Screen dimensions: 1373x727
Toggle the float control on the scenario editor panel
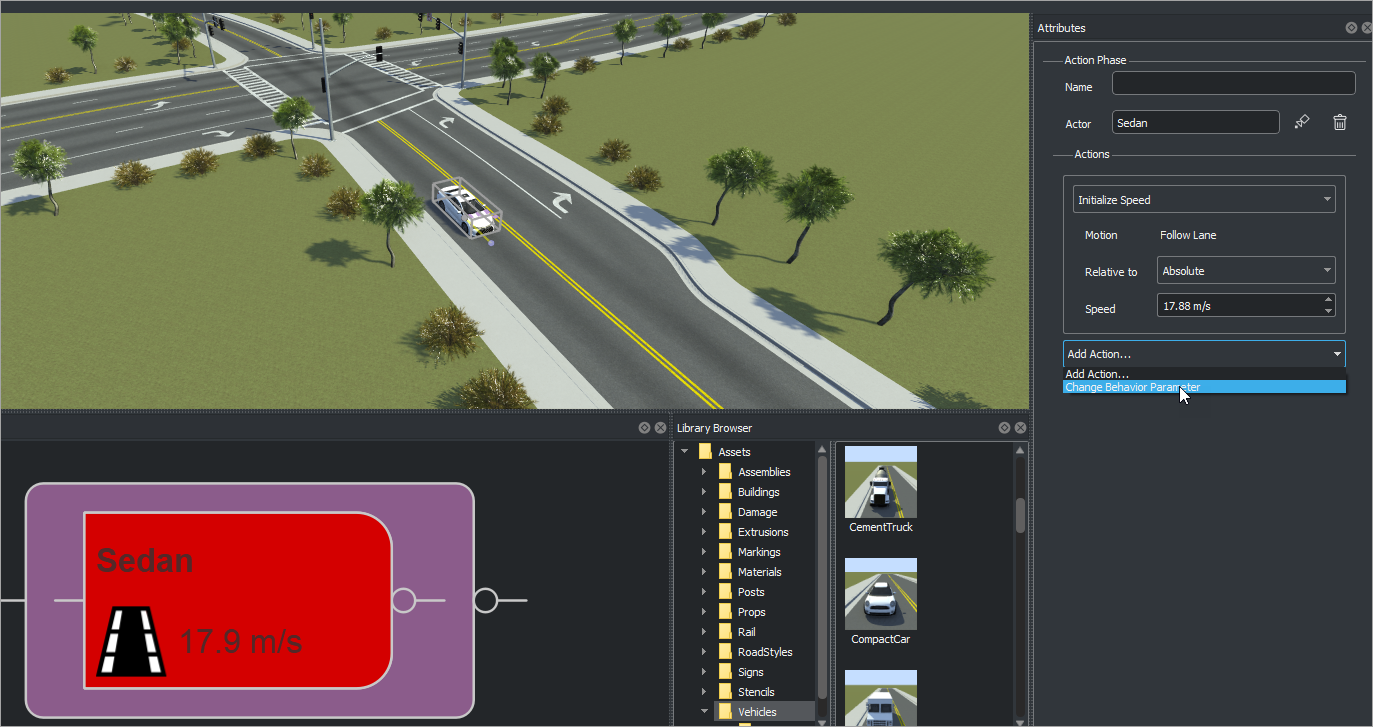click(x=644, y=427)
